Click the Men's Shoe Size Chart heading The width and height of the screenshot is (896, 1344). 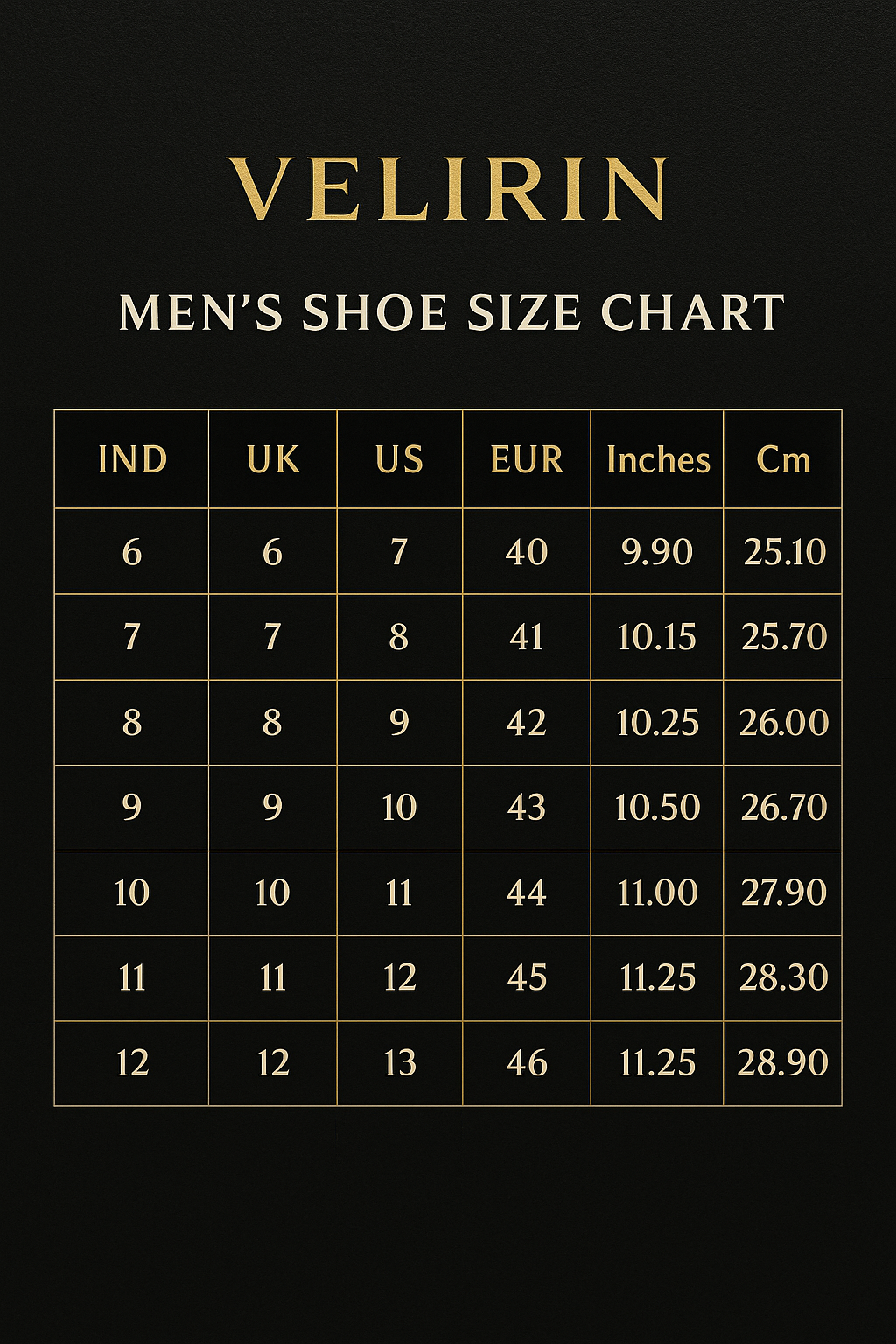[451, 312]
